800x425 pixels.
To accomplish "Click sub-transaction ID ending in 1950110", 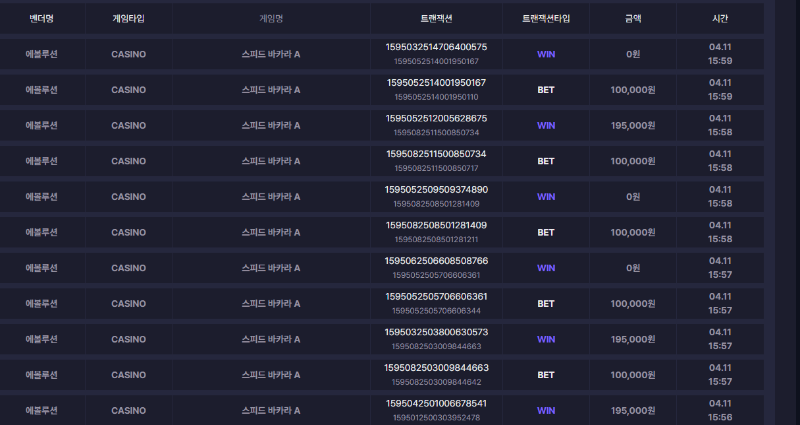I will (x=436, y=97).
